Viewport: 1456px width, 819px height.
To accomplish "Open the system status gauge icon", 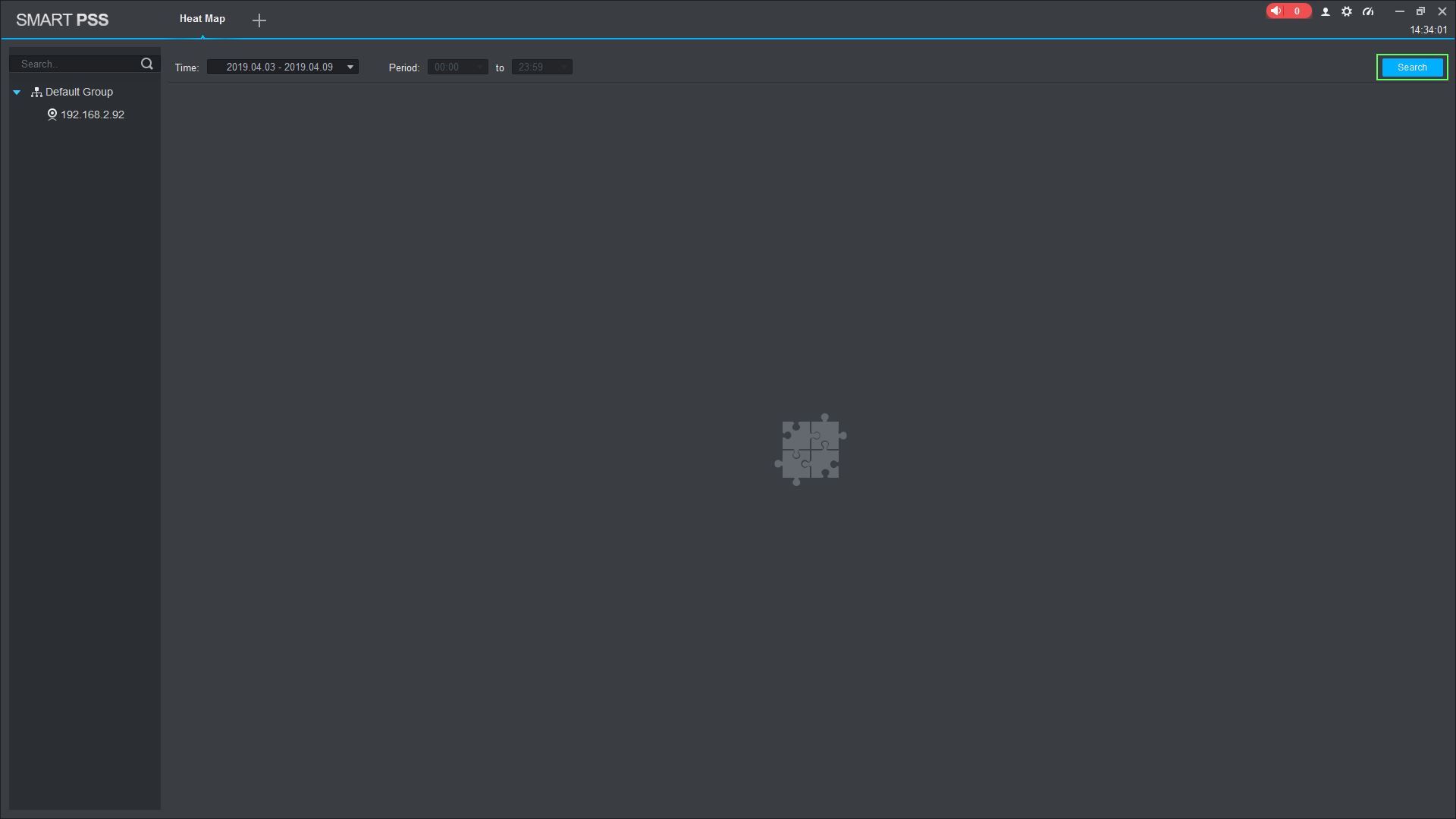I will (x=1368, y=11).
